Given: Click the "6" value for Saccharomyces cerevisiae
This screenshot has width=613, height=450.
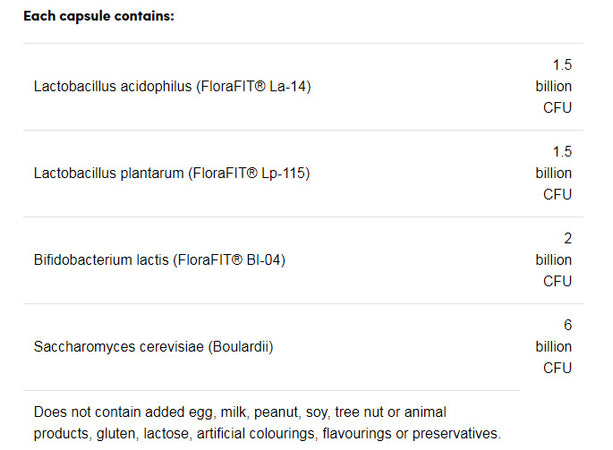Looking at the screenshot, I should click(568, 326).
